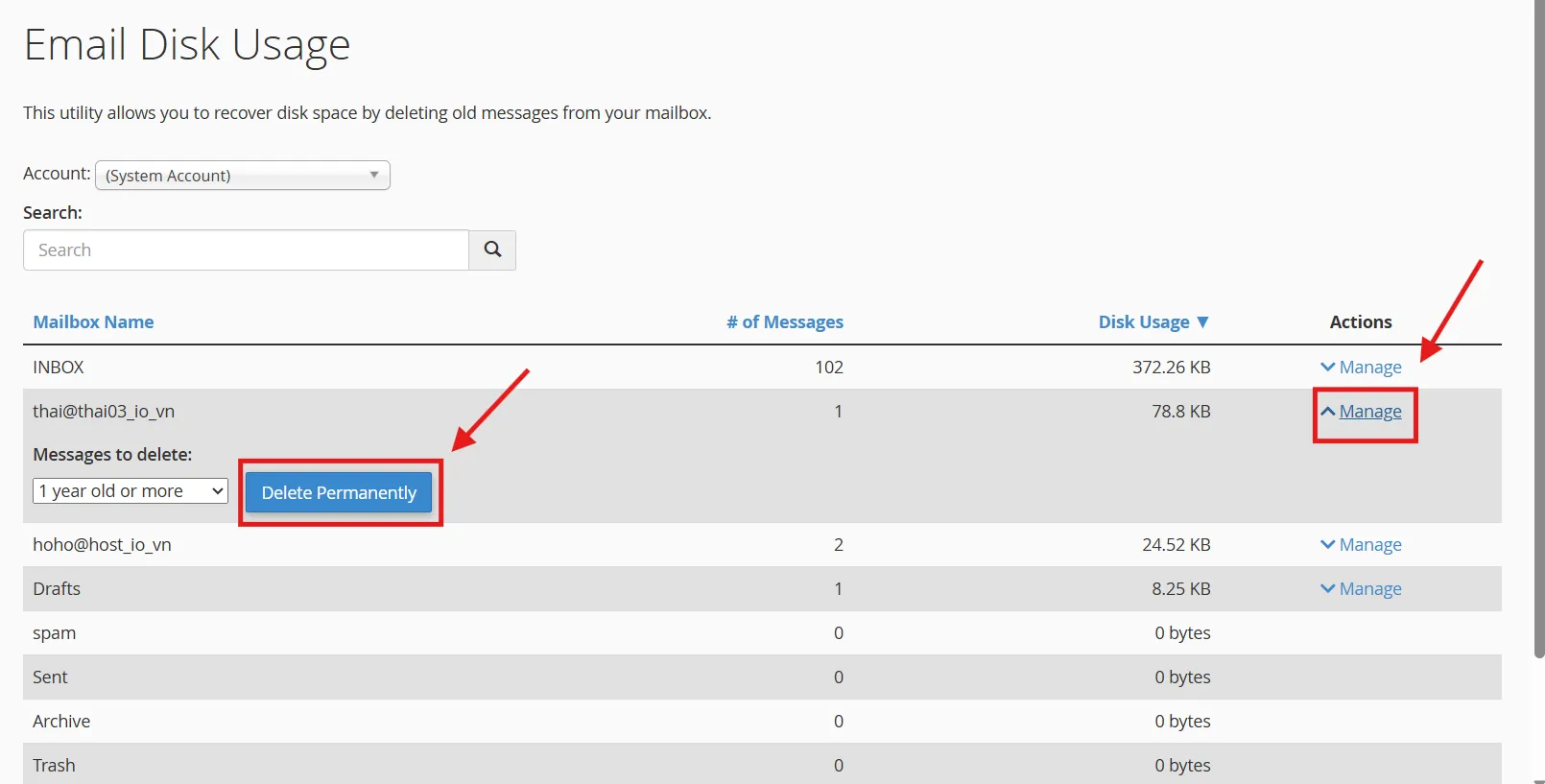
Task: Click the chevron icon beside INBOX Manage
Action: 1327,368
